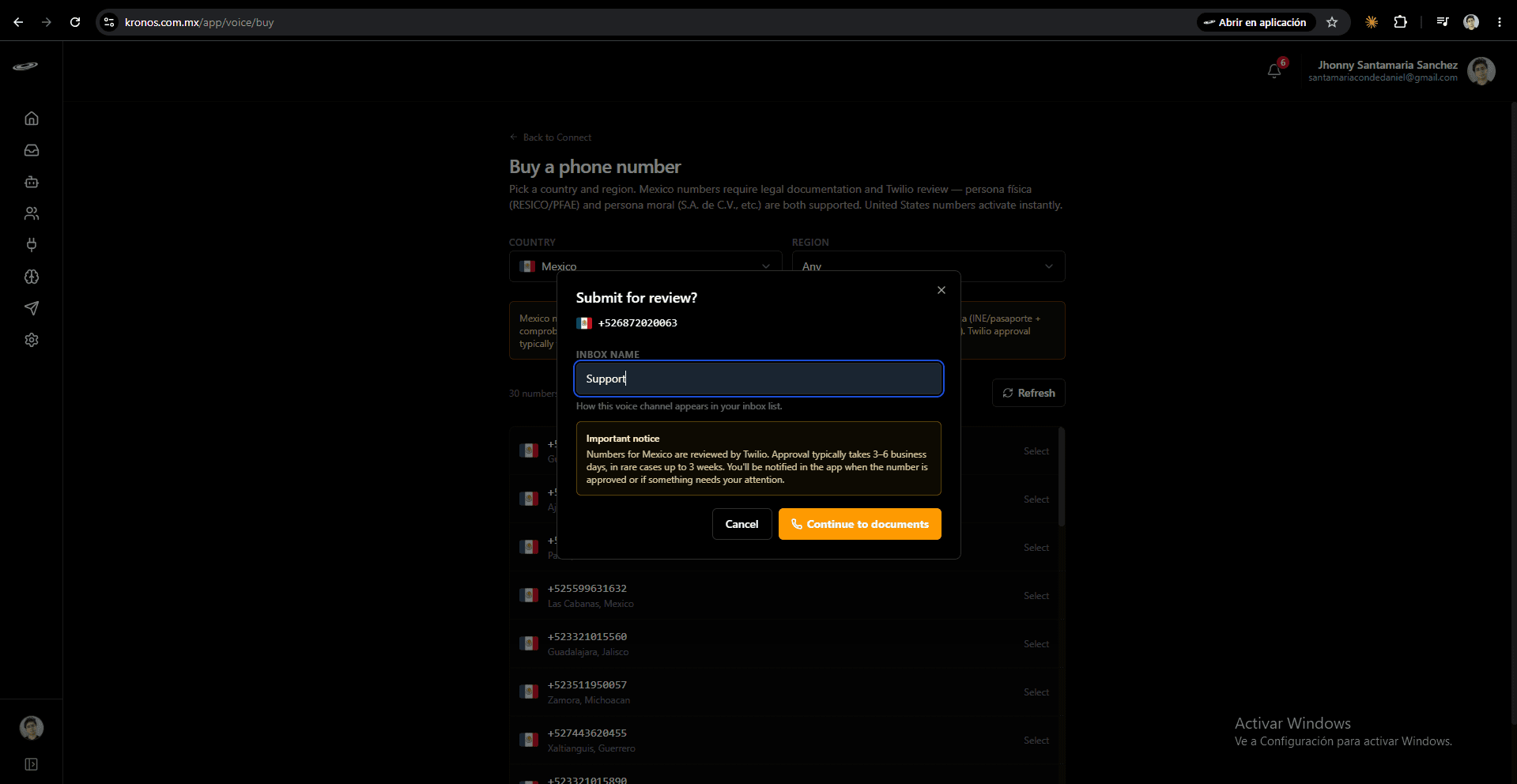Reload the page with browser refresh
Viewport: 1517px width, 784px height.
click(x=75, y=22)
